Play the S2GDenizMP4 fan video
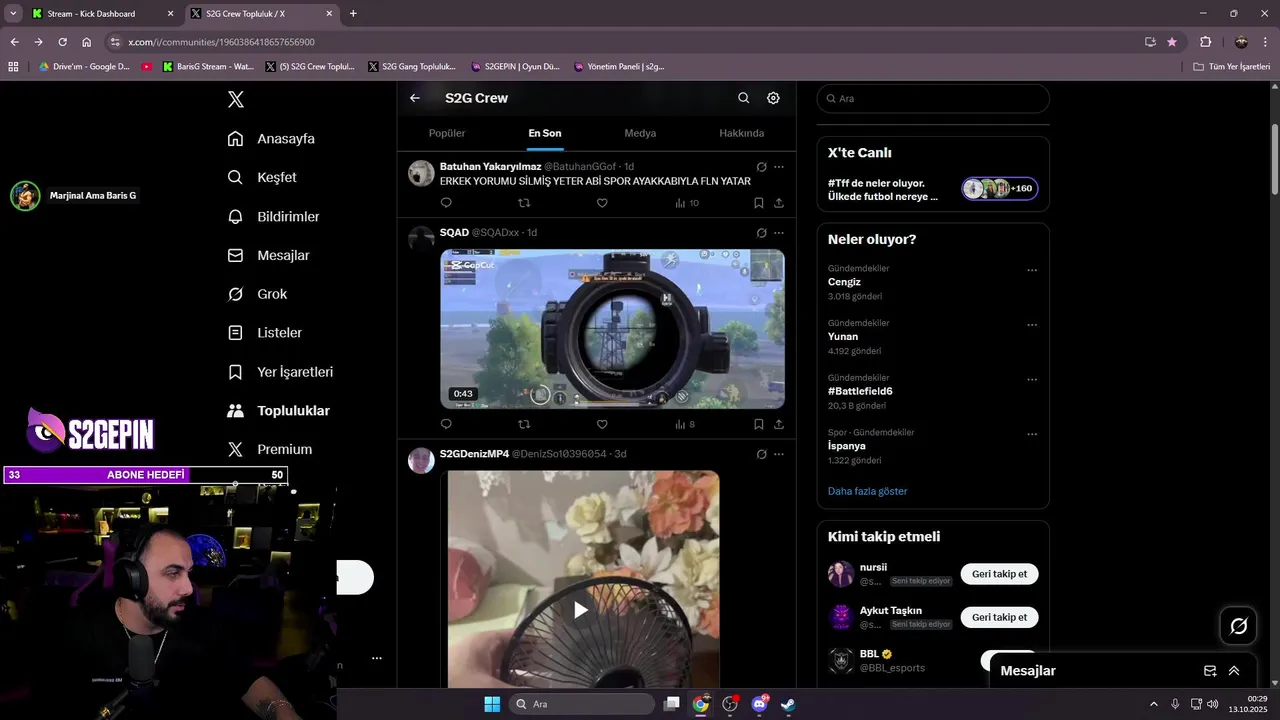This screenshot has height=720, width=1280. pos(581,609)
